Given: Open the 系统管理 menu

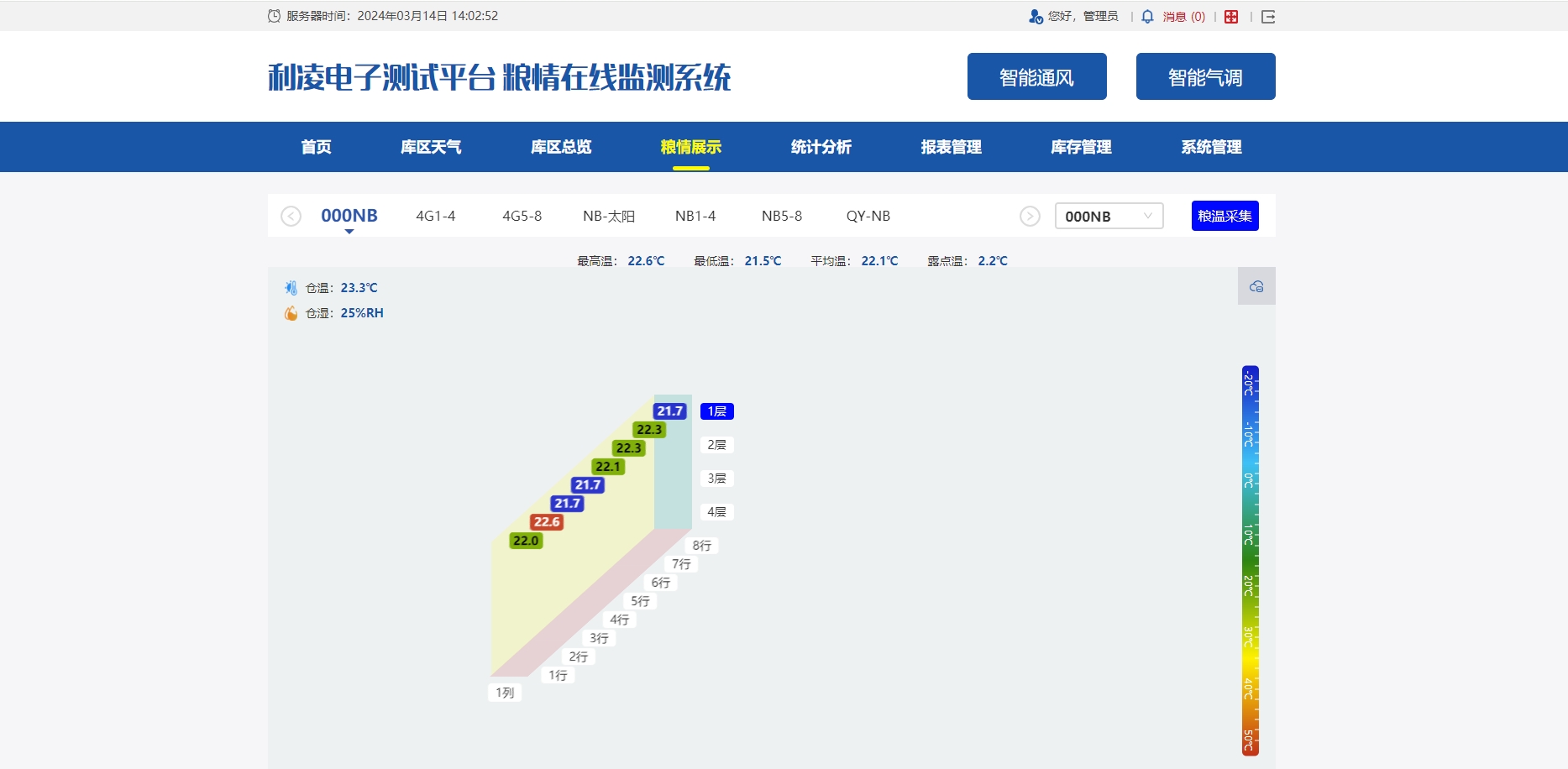Looking at the screenshot, I should click(1212, 147).
